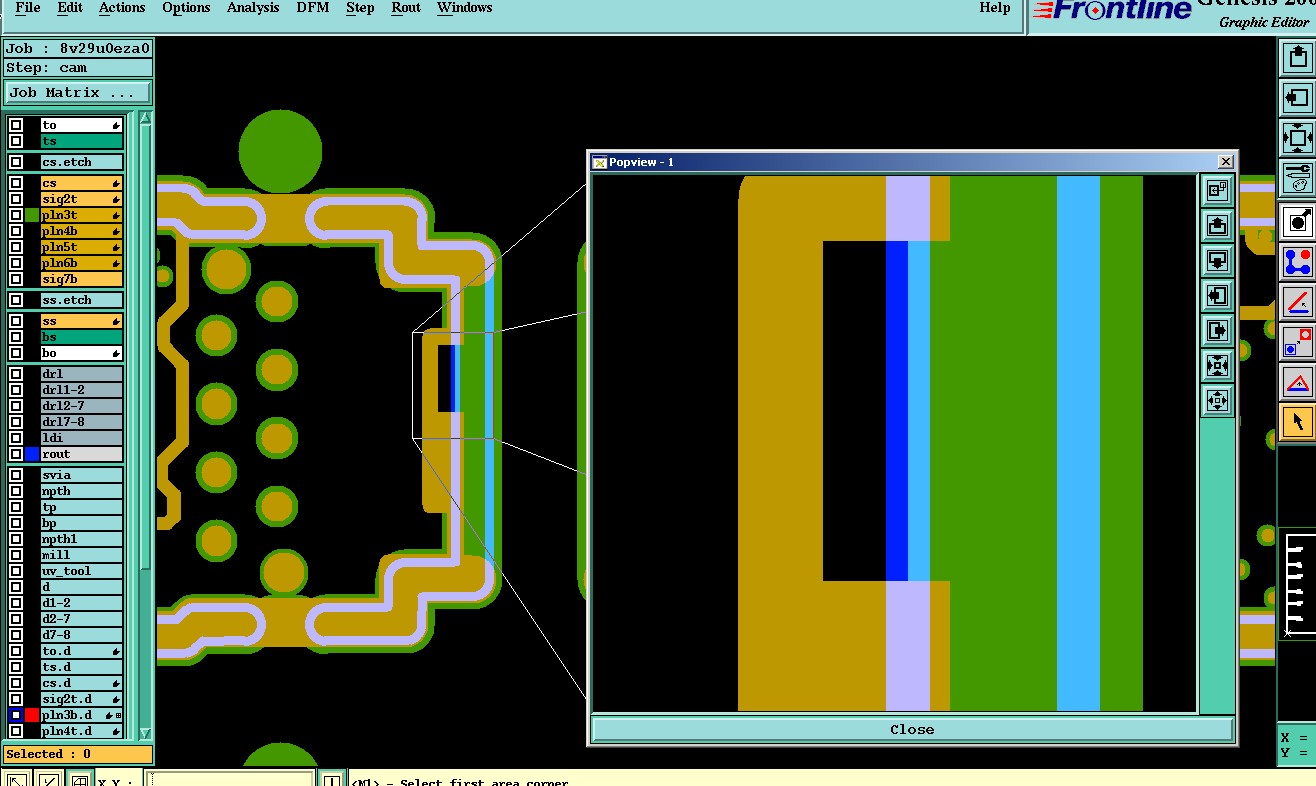Select the ss.etch layer name
The image size is (1316, 786).
pyautogui.click(x=82, y=300)
